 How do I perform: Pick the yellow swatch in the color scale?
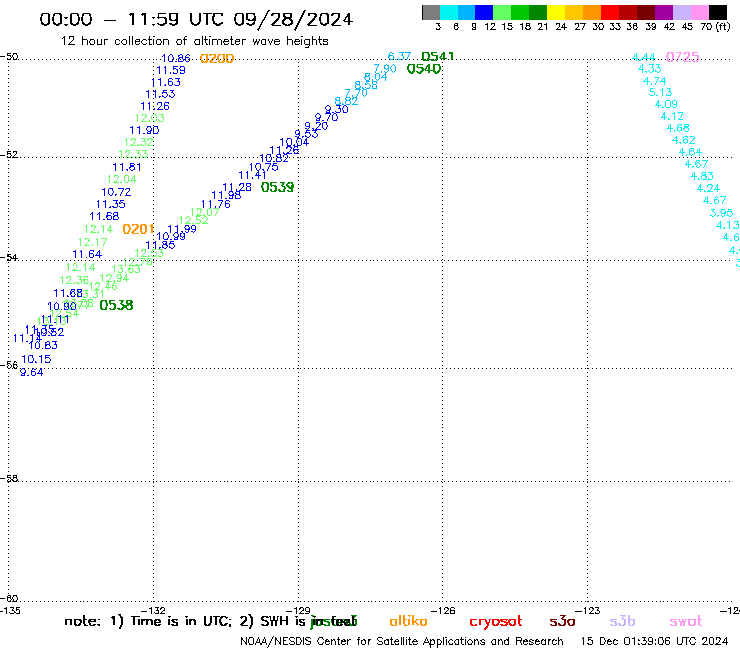tap(556, 12)
